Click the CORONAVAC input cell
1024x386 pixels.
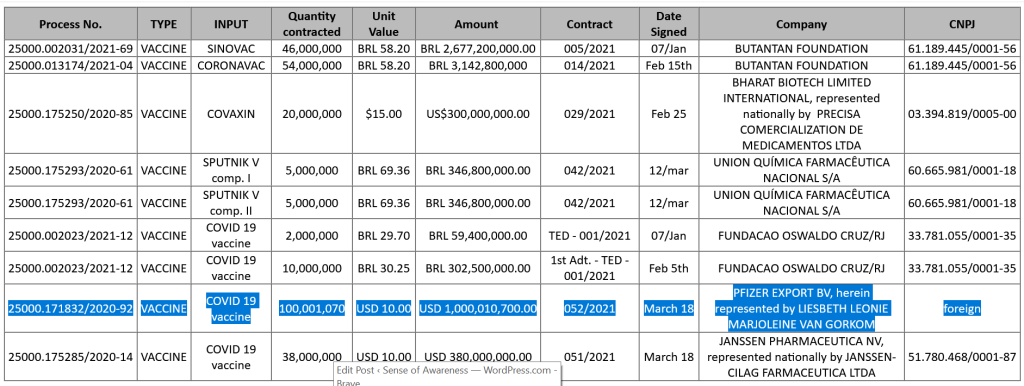(232, 66)
